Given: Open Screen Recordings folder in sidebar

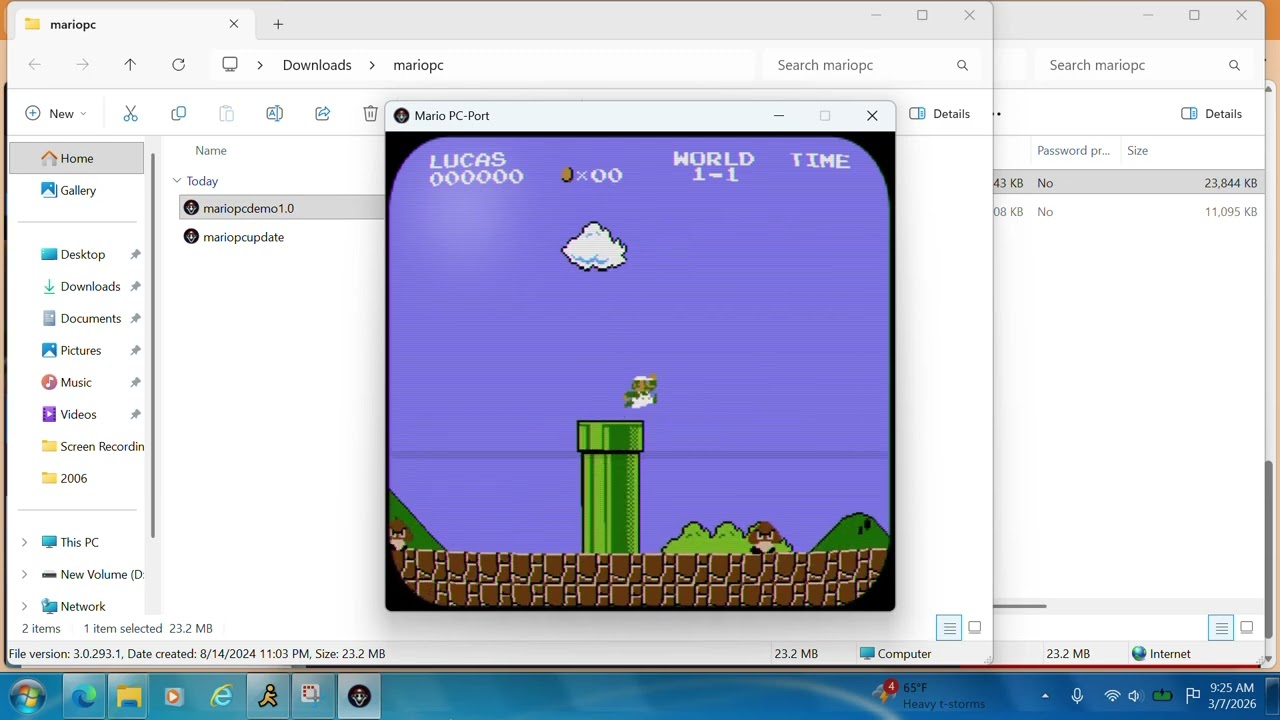Looking at the screenshot, I should coord(92,446).
